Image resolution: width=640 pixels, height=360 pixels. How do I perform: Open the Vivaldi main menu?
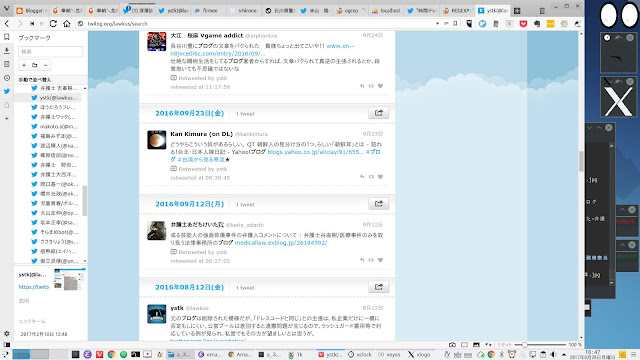(6, 9)
